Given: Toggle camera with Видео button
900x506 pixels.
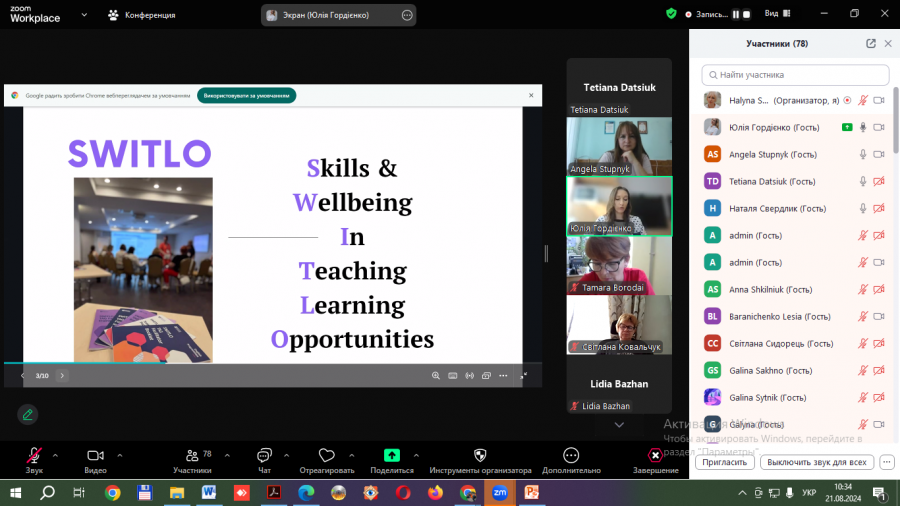Looking at the screenshot, I should tap(95, 461).
